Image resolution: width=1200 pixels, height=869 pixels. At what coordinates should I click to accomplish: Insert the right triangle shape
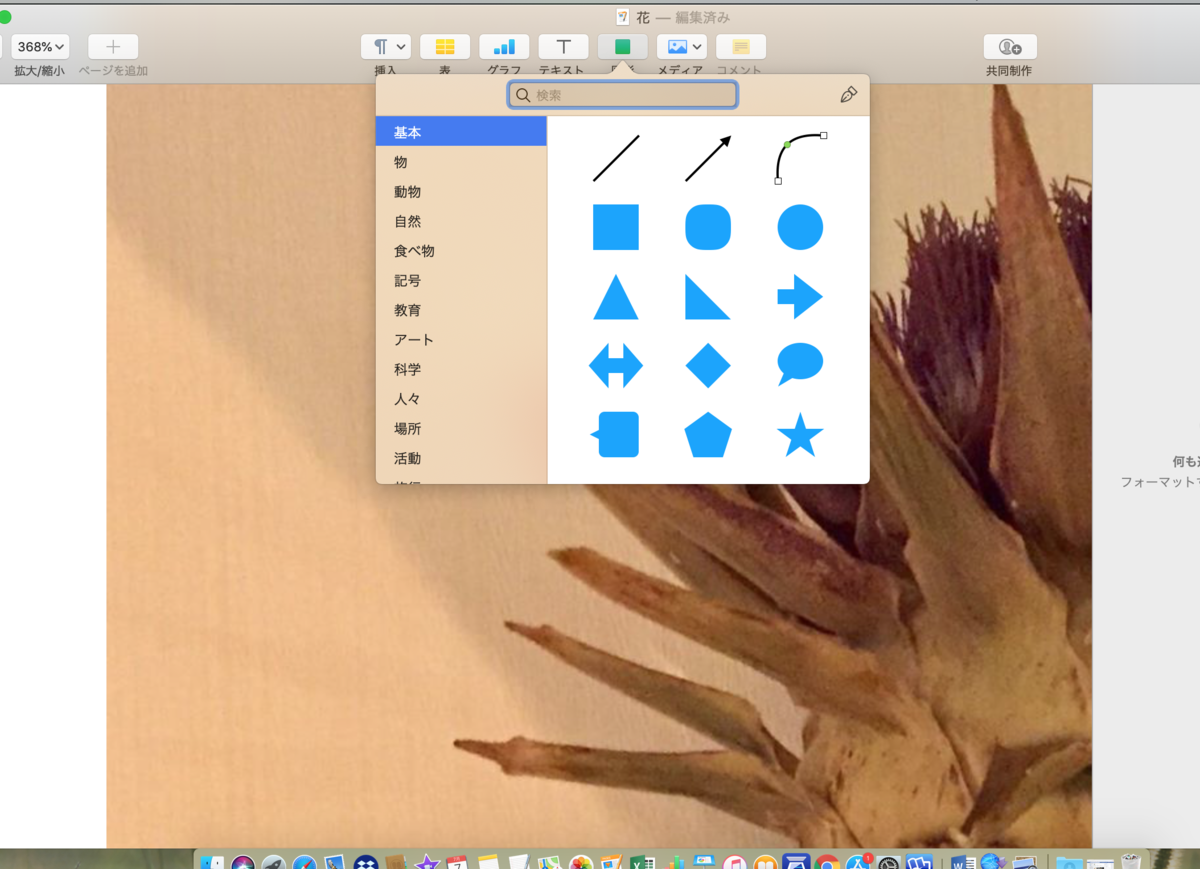point(708,297)
